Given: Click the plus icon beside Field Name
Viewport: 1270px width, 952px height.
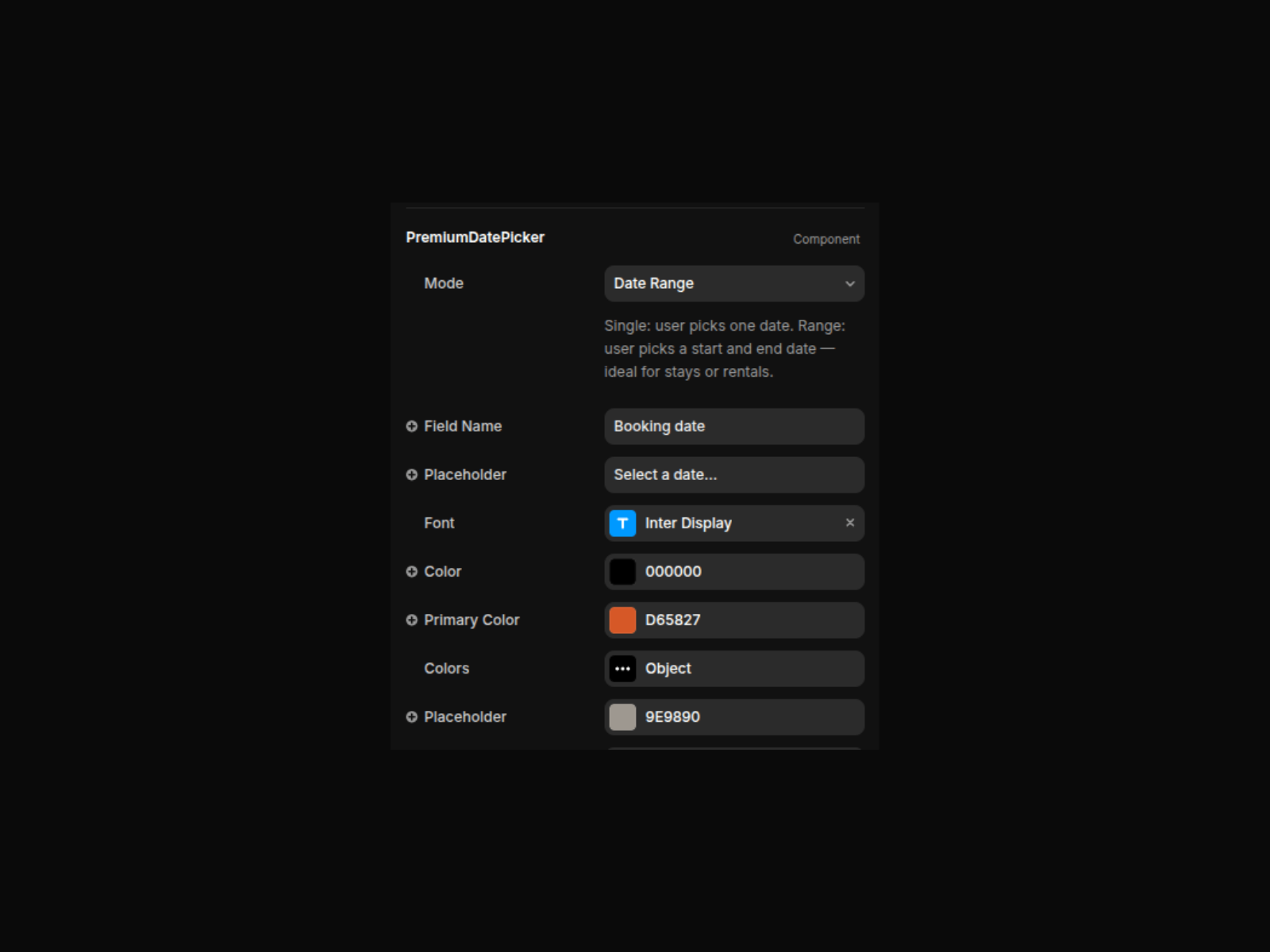Looking at the screenshot, I should tap(411, 426).
